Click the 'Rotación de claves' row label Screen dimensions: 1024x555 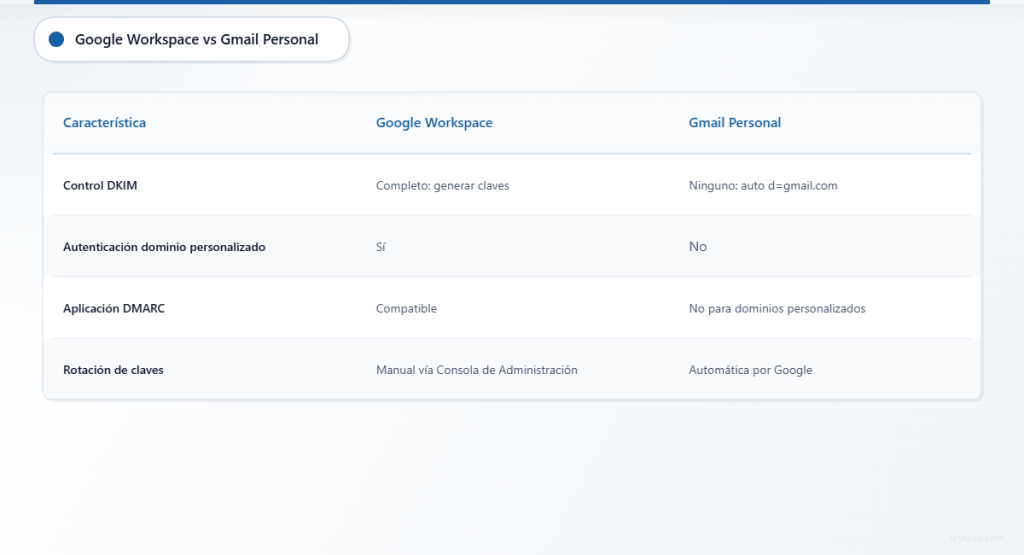pos(113,370)
